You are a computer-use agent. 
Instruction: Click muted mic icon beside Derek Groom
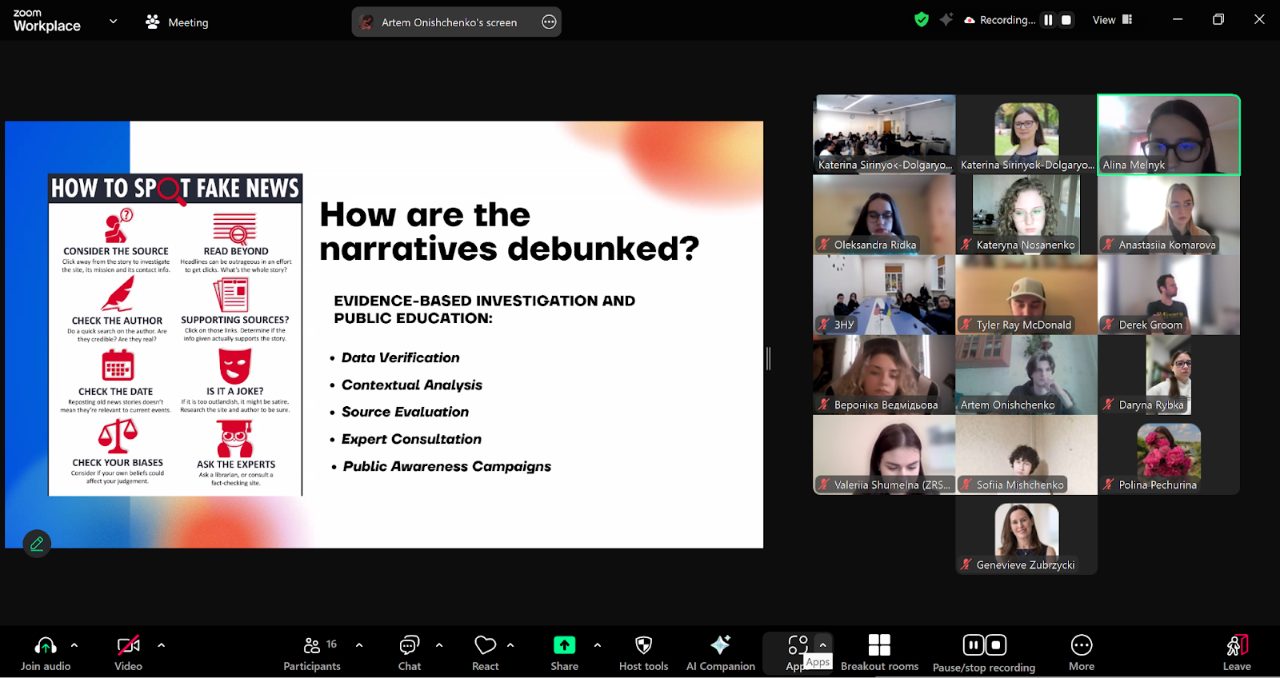click(1110, 325)
